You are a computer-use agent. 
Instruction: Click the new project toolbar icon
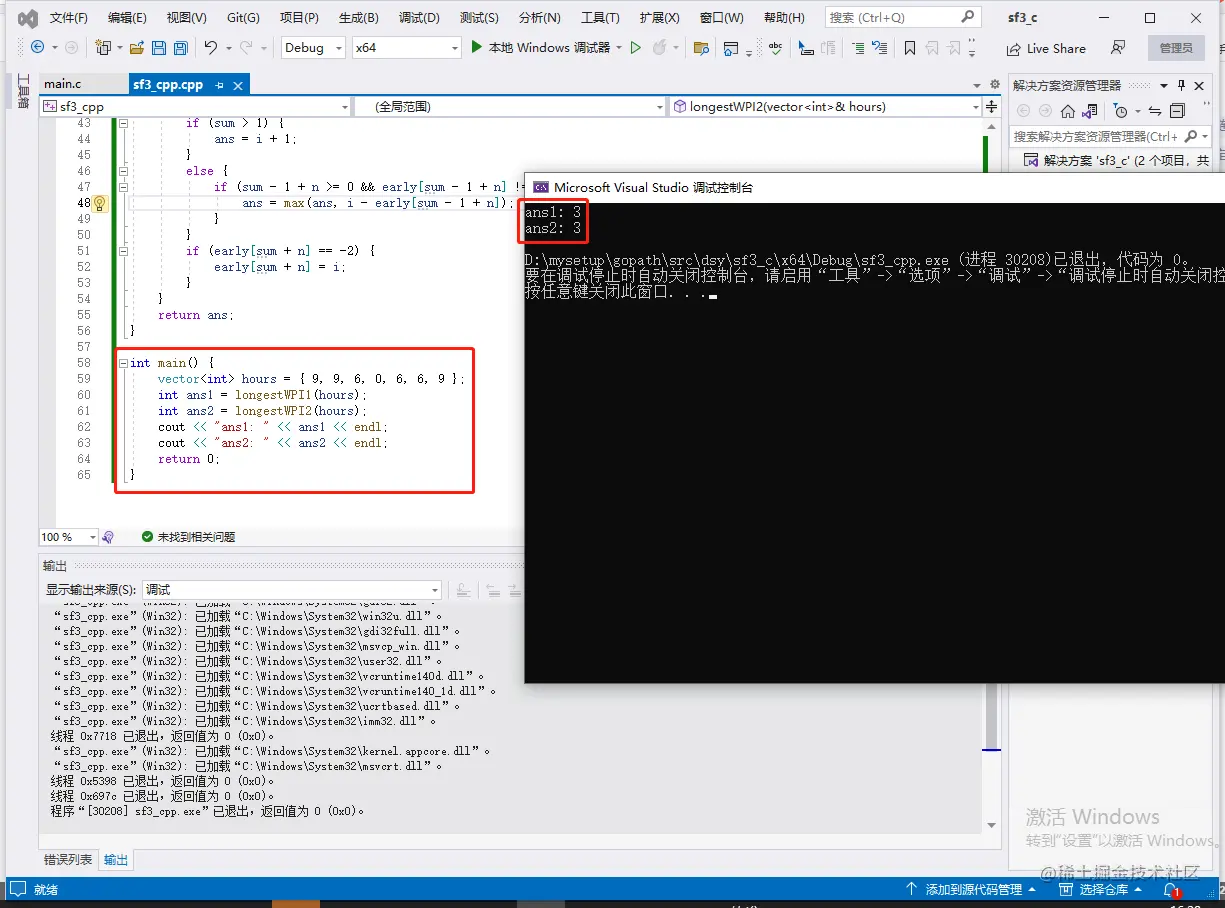coord(102,47)
